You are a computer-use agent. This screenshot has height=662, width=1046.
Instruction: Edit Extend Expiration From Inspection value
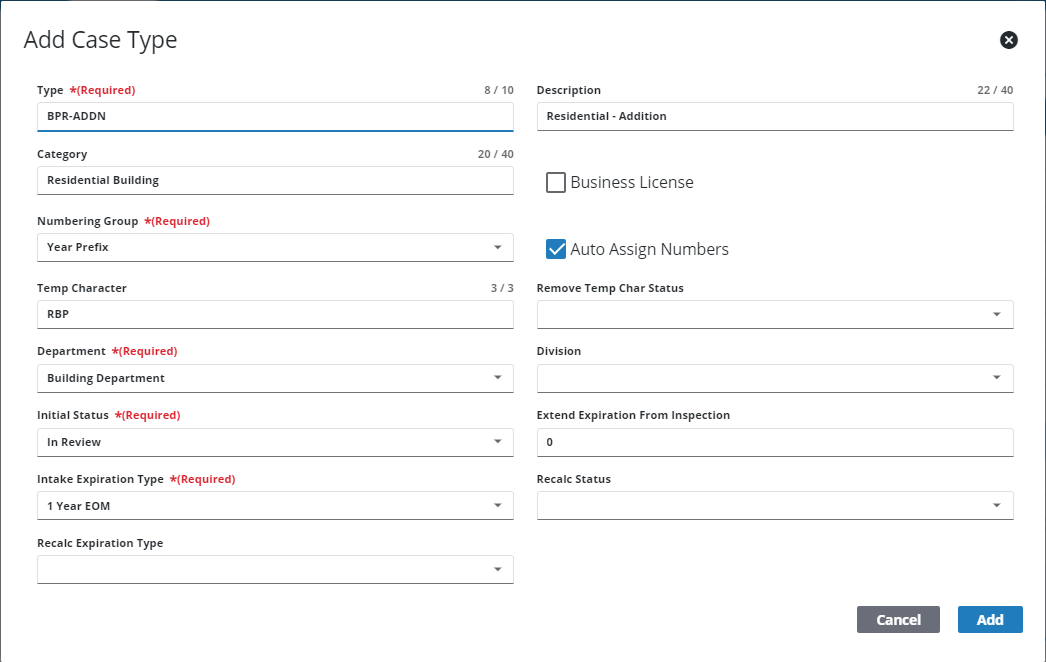click(775, 442)
